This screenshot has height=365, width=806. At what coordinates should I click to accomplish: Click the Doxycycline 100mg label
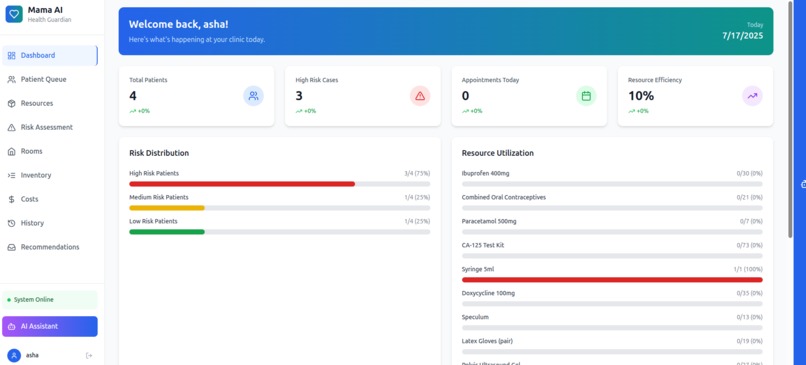(x=488, y=294)
